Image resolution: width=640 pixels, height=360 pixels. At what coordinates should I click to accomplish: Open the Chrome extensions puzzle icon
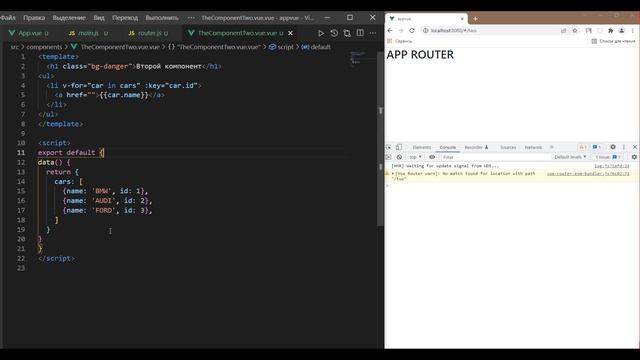point(611,31)
